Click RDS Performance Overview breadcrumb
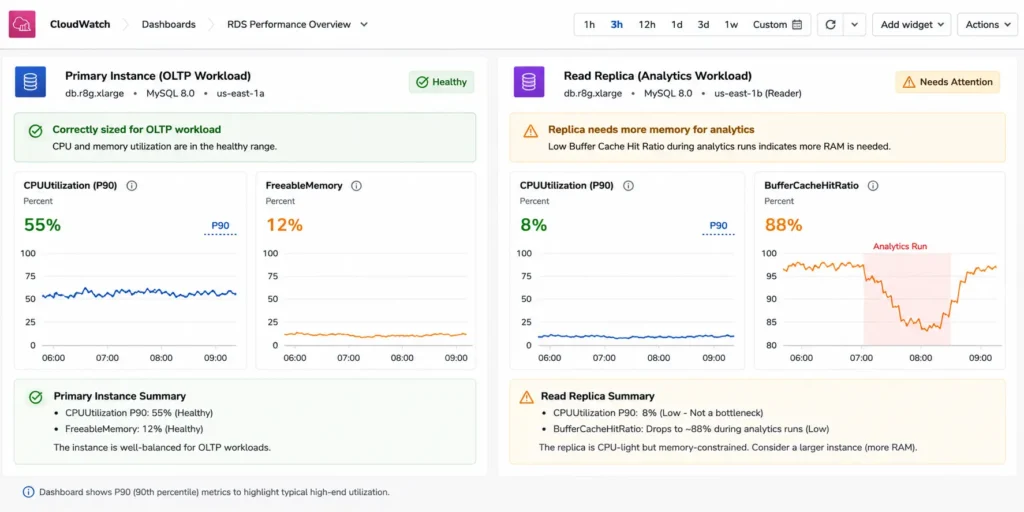The height and width of the screenshot is (512, 1024). (x=289, y=24)
